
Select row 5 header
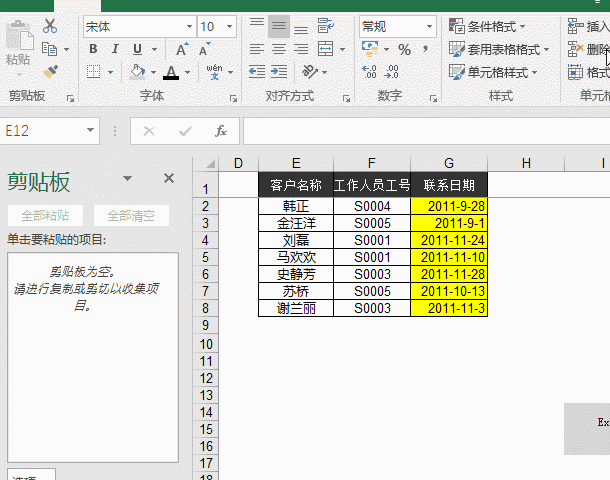[206, 257]
